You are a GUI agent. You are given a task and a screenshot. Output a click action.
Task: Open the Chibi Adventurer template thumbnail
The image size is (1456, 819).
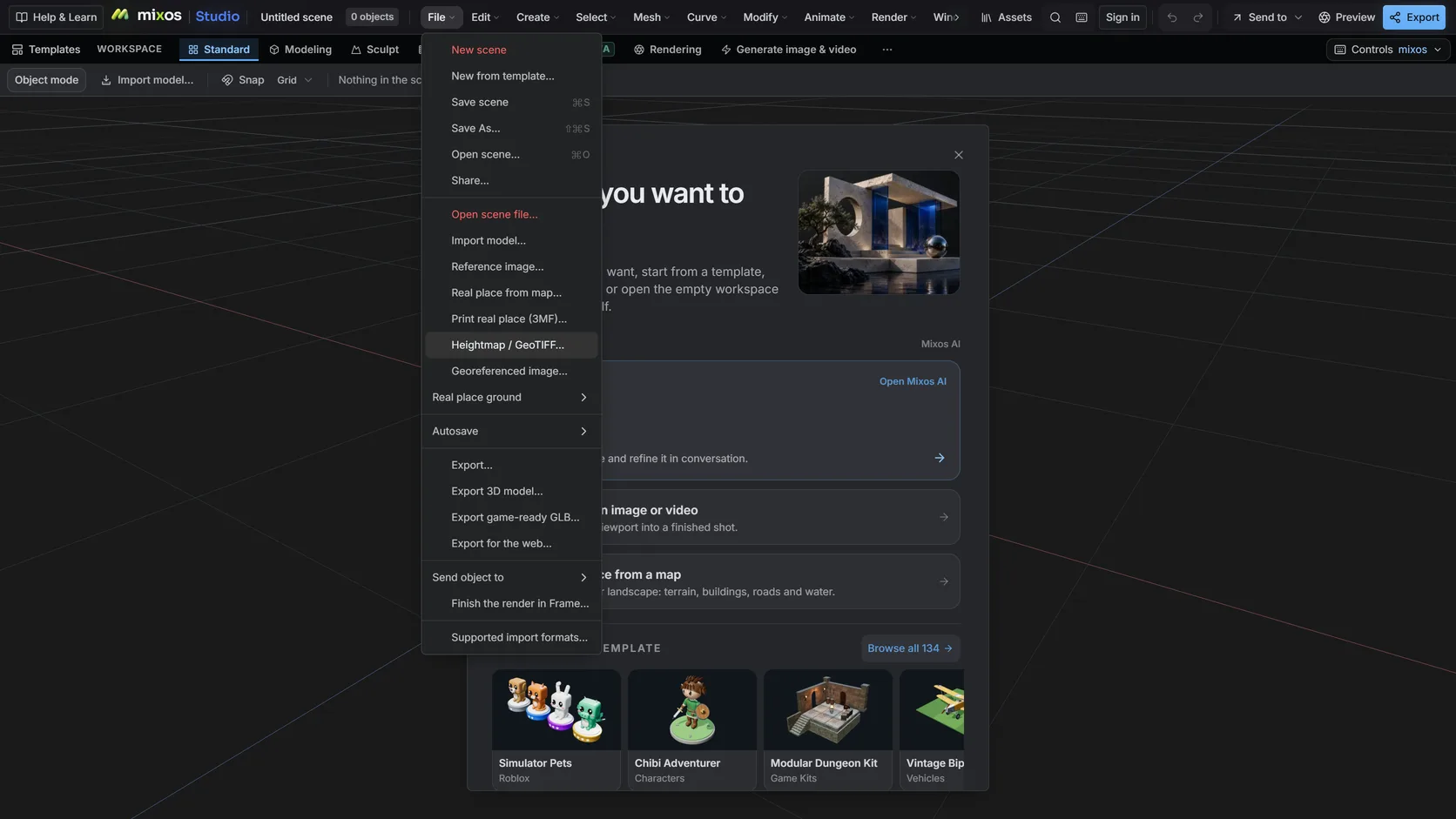click(x=692, y=709)
